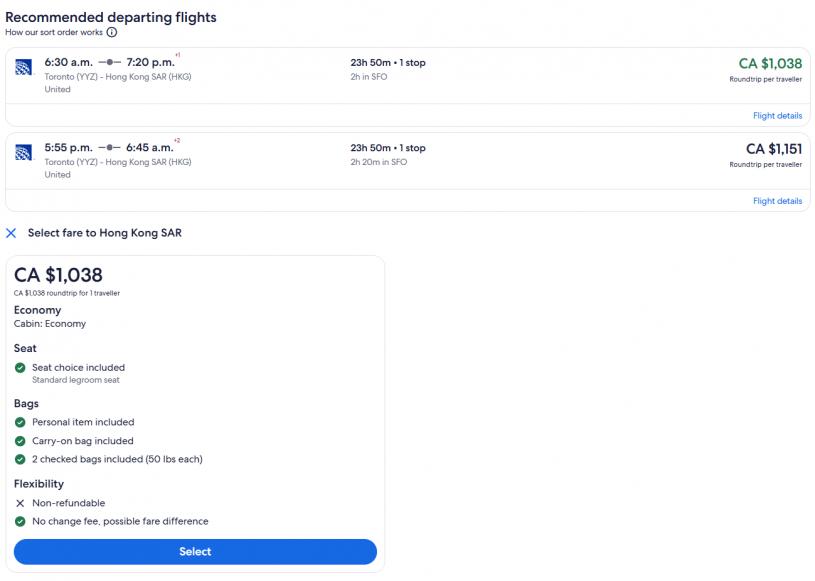This screenshot has width=815, height=581.
Task: Click green check next to Seat choice included
Action: pos(20,368)
